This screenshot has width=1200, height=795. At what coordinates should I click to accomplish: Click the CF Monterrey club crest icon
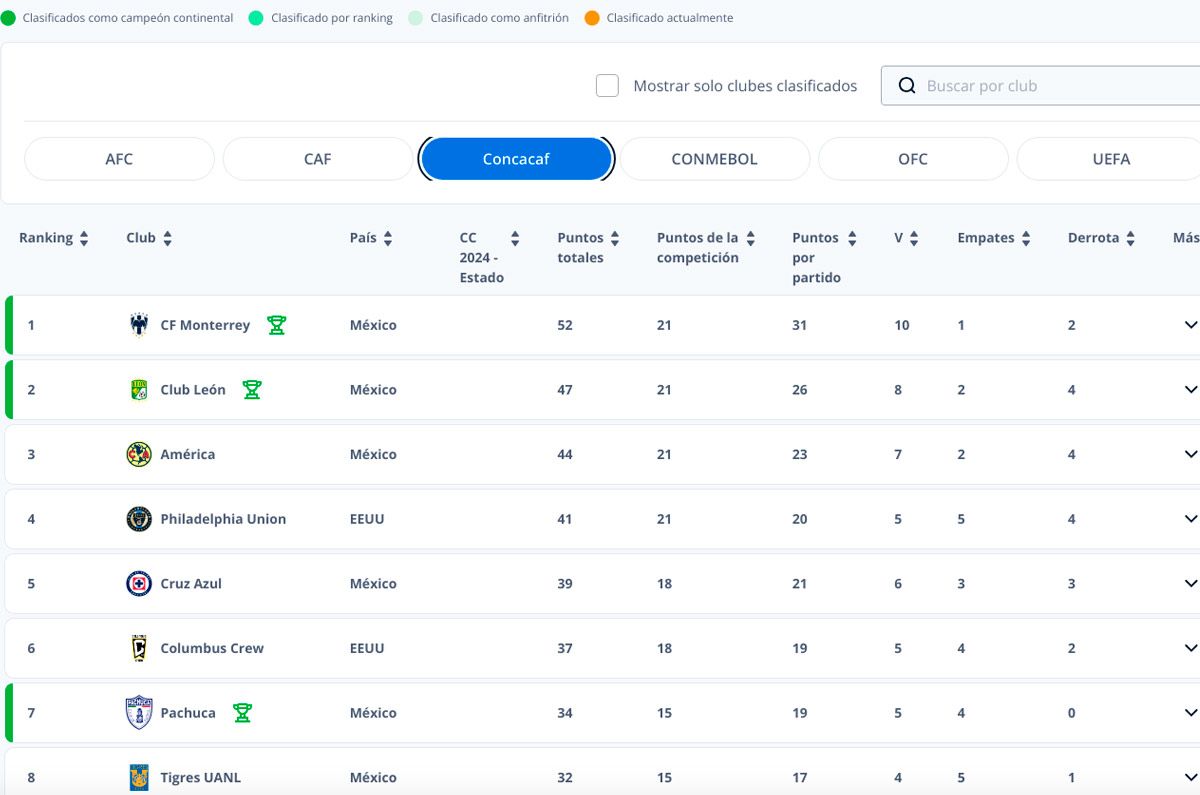[x=139, y=325]
